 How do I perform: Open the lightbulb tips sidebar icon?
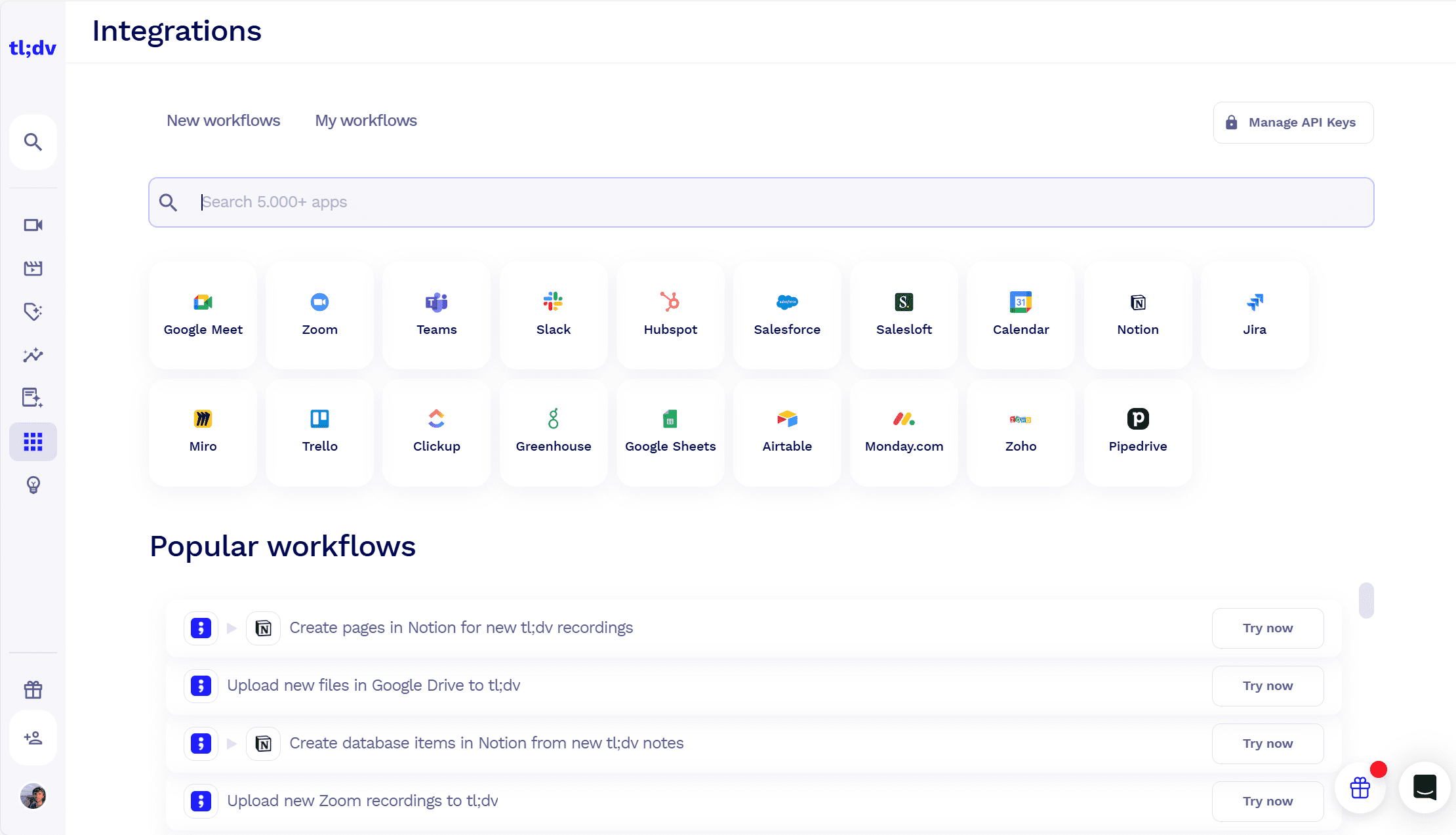(x=33, y=485)
